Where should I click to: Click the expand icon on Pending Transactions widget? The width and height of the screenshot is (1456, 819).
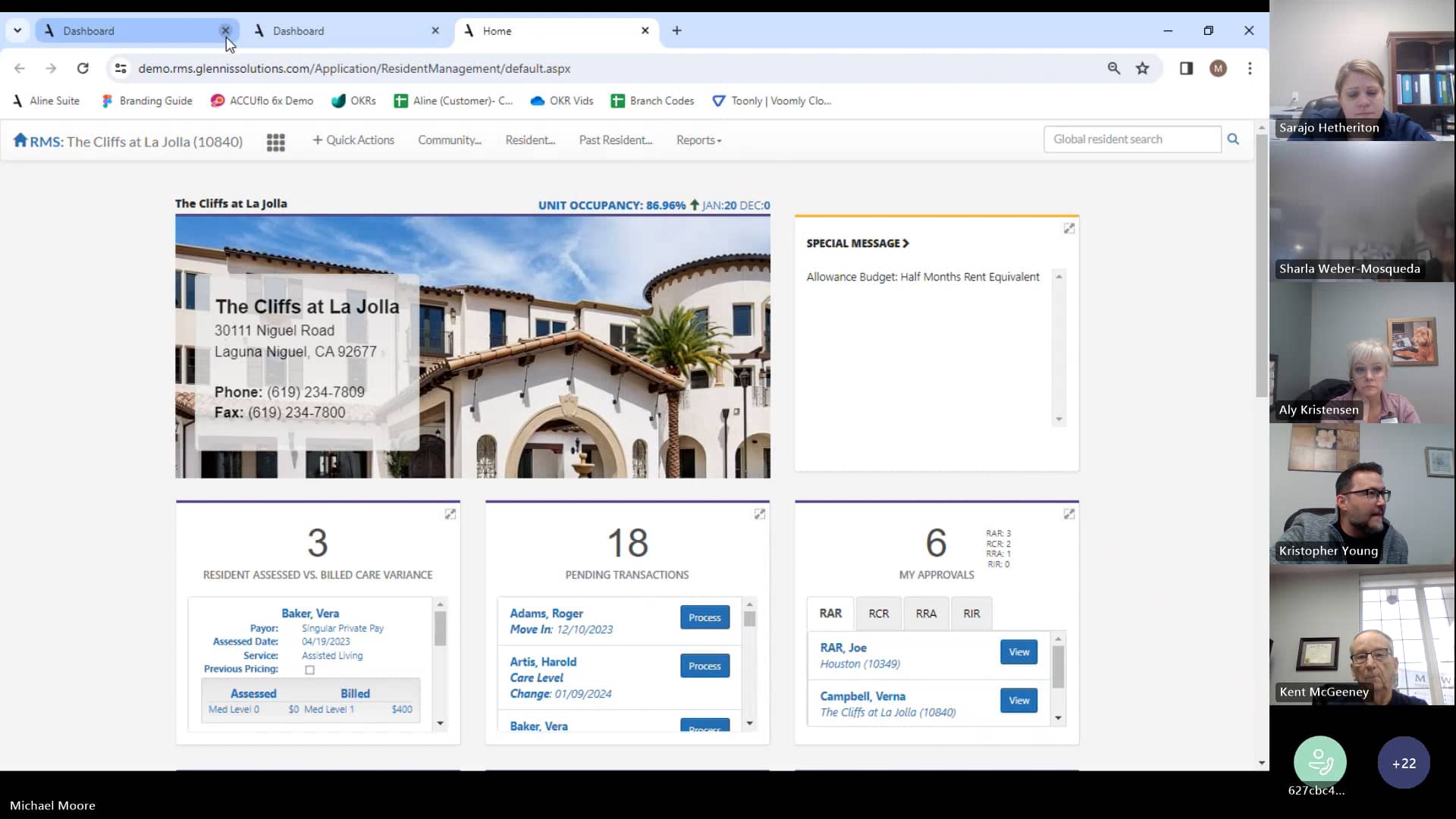[x=759, y=514]
